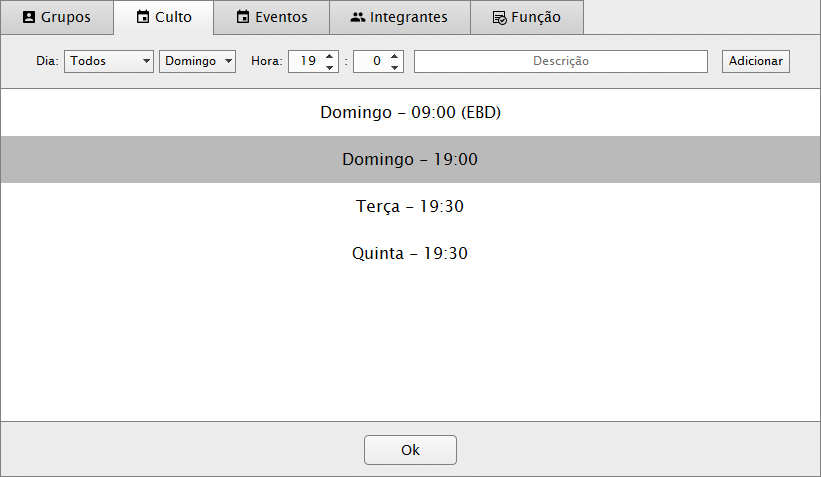Open the Integrantes tab

399,17
